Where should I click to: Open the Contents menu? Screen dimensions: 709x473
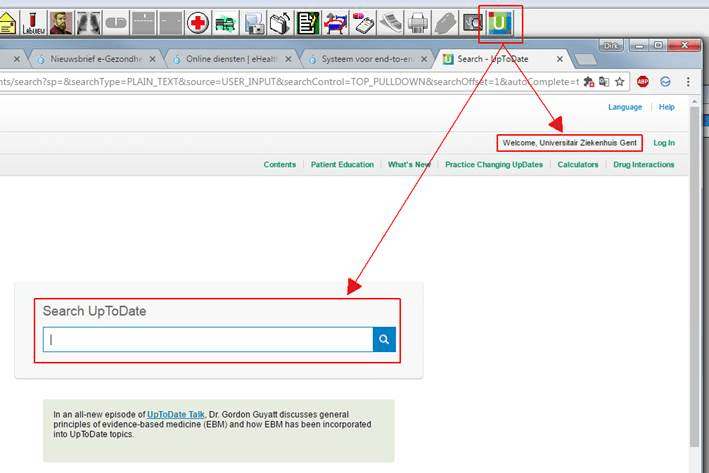tap(279, 165)
